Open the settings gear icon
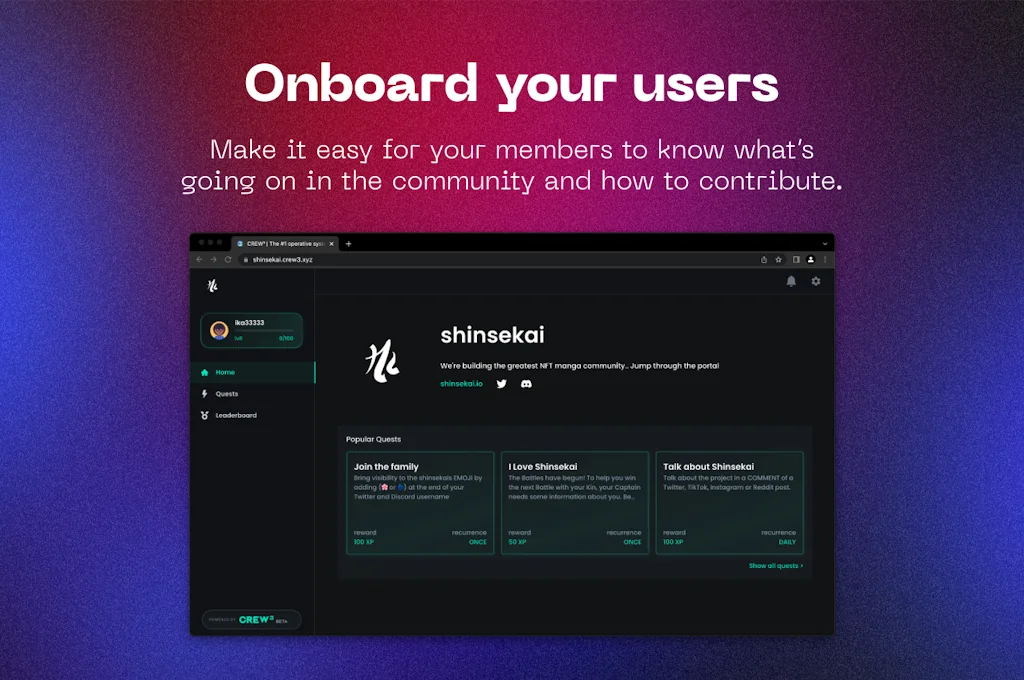Viewport: 1024px width, 680px height. 816,282
